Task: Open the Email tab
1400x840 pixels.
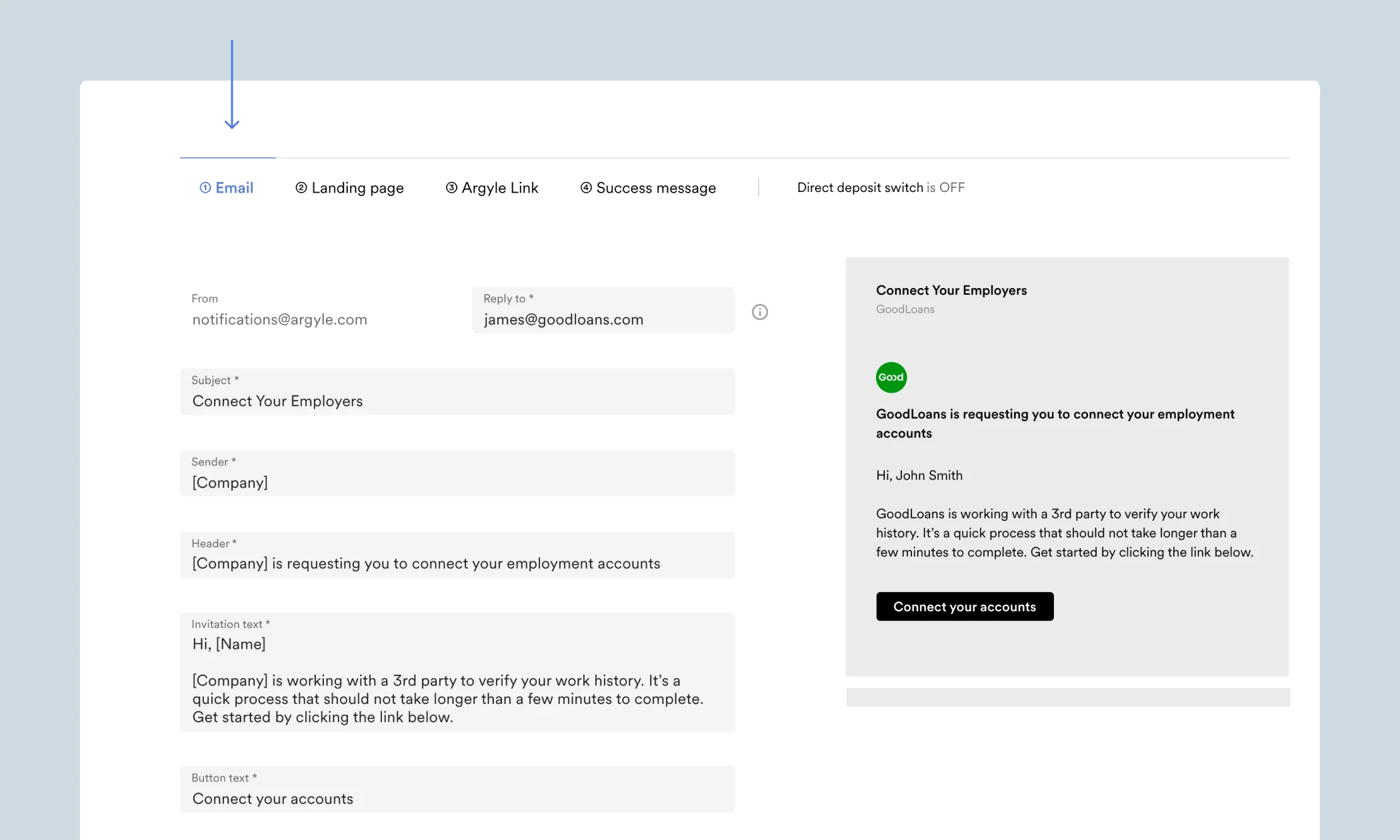Action: click(x=227, y=188)
